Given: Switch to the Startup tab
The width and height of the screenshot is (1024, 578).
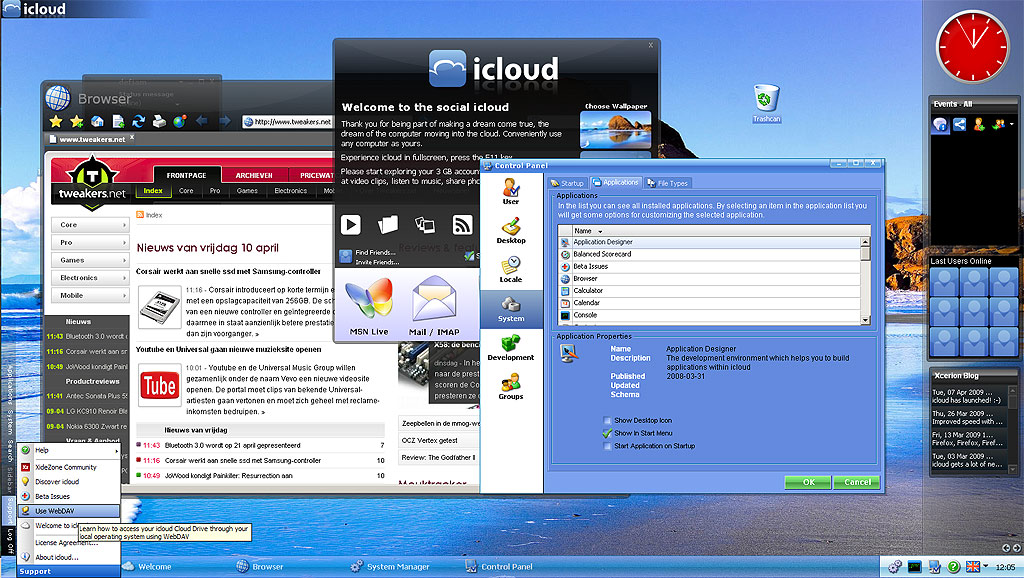Looking at the screenshot, I should click(x=567, y=184).
